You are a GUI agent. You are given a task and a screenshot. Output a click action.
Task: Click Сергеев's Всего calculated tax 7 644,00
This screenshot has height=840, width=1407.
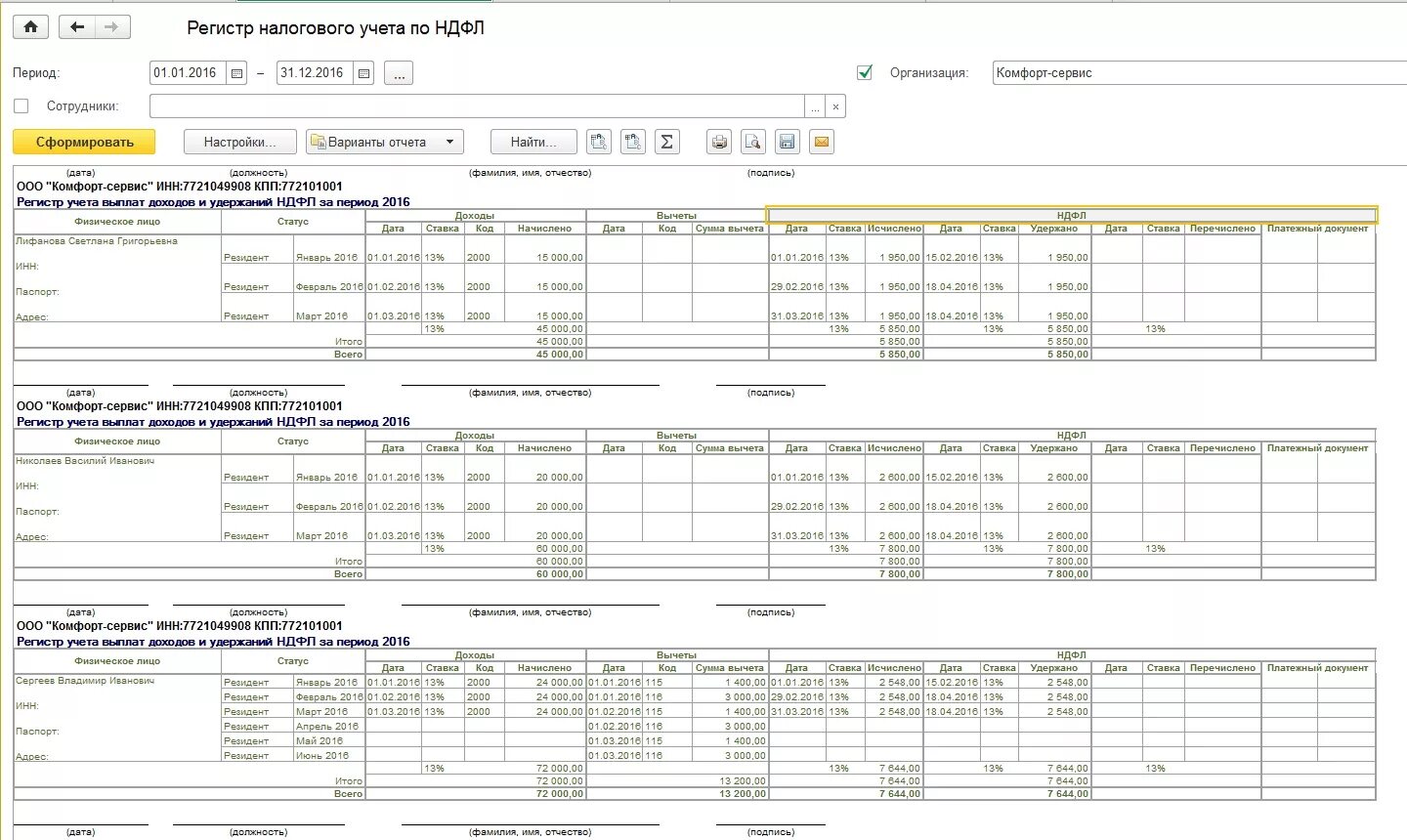point(899,793)
